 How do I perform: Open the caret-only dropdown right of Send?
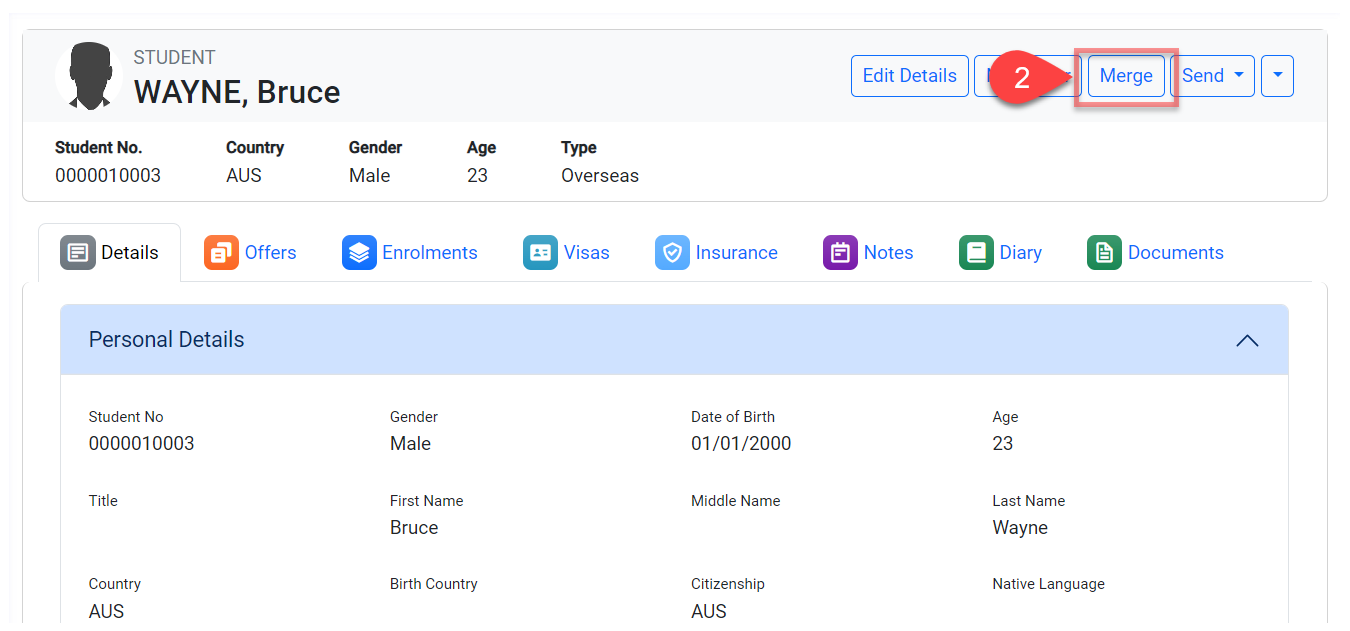pos(1277,76)
